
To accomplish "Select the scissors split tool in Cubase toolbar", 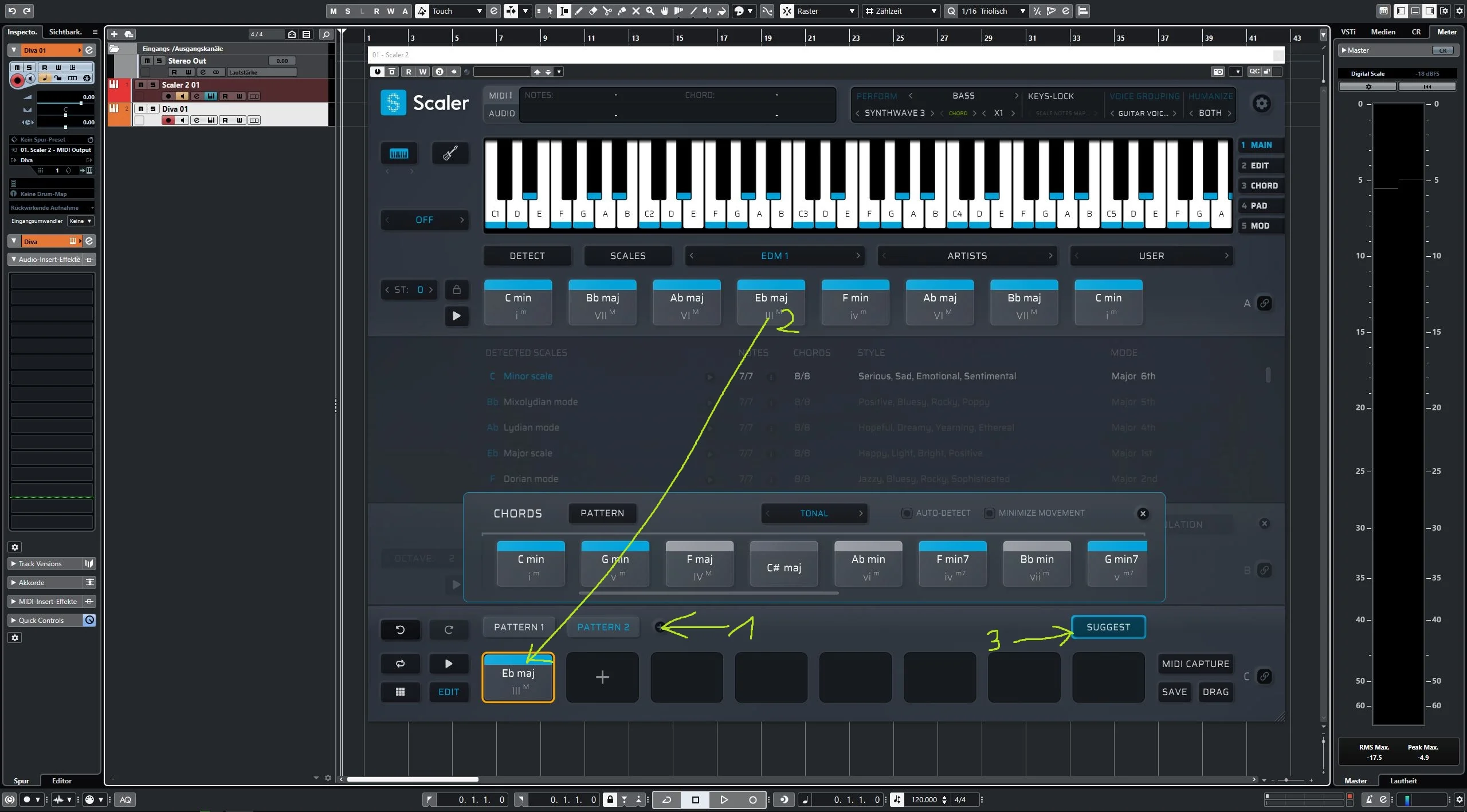I will 607,11.
